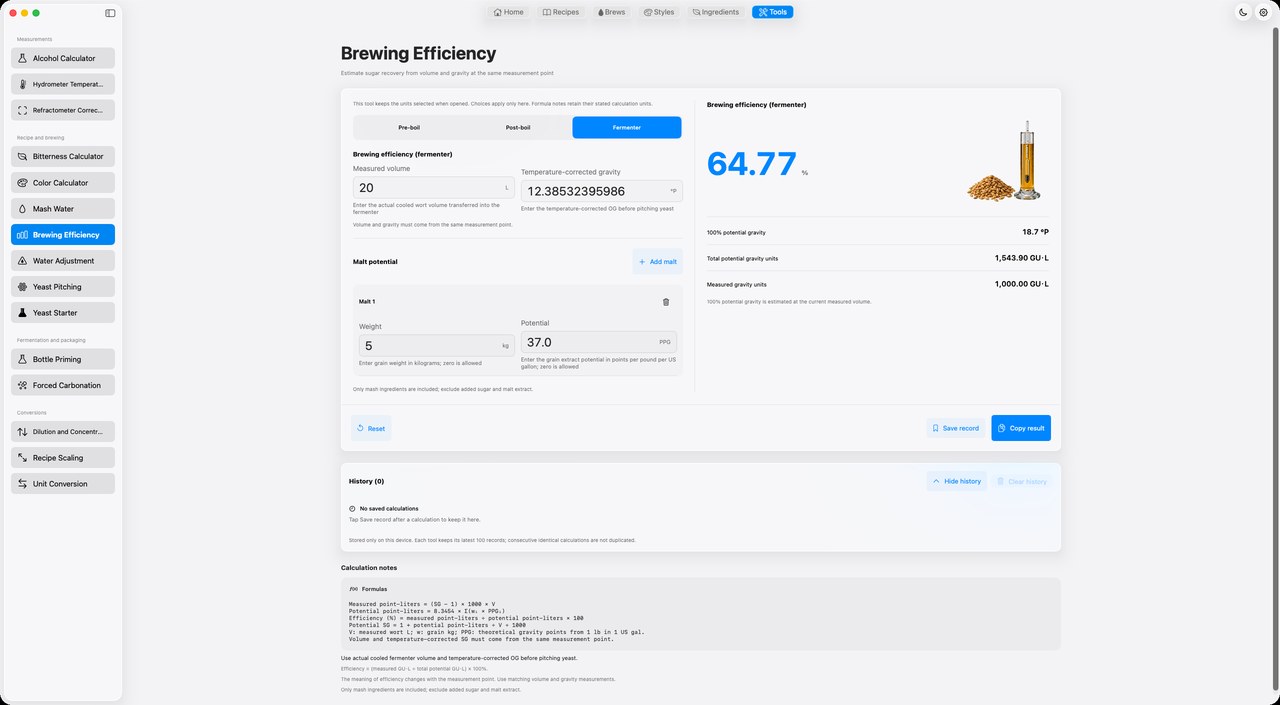Focus the Malt 1 Potential field

[x=599, y=342]
